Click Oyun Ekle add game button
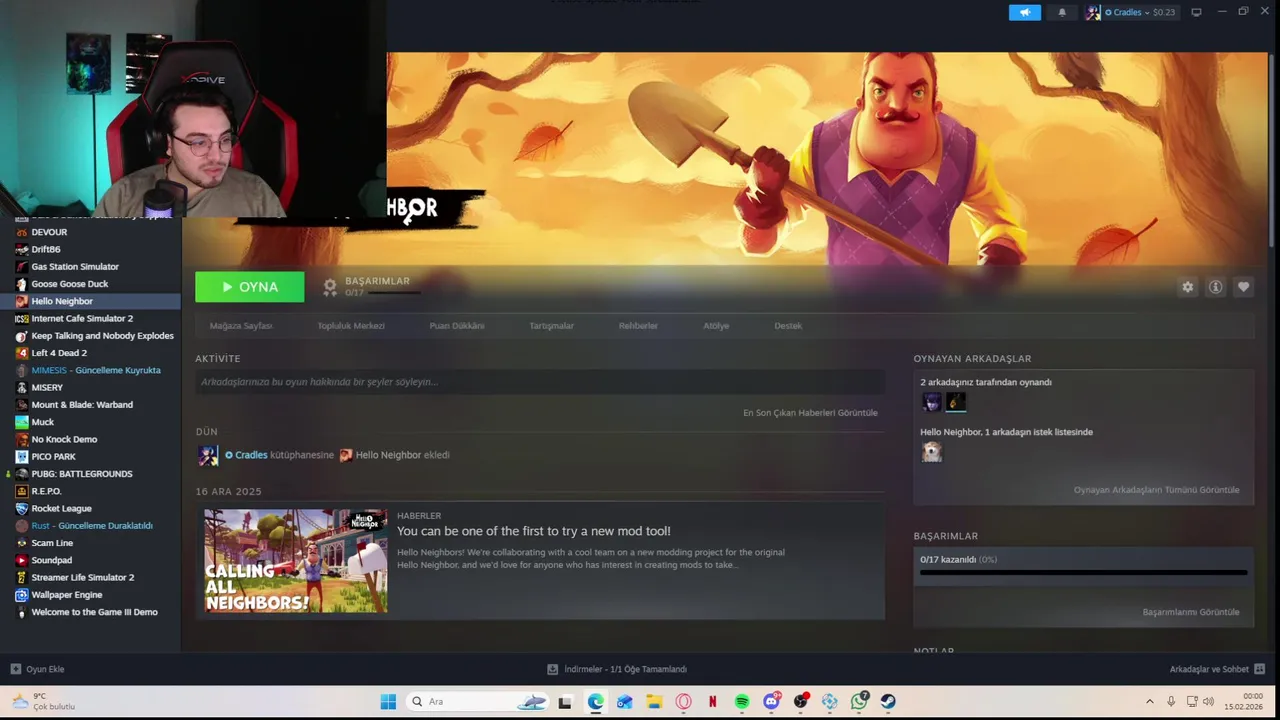The image size is (1280, 720). coord(38,669)
